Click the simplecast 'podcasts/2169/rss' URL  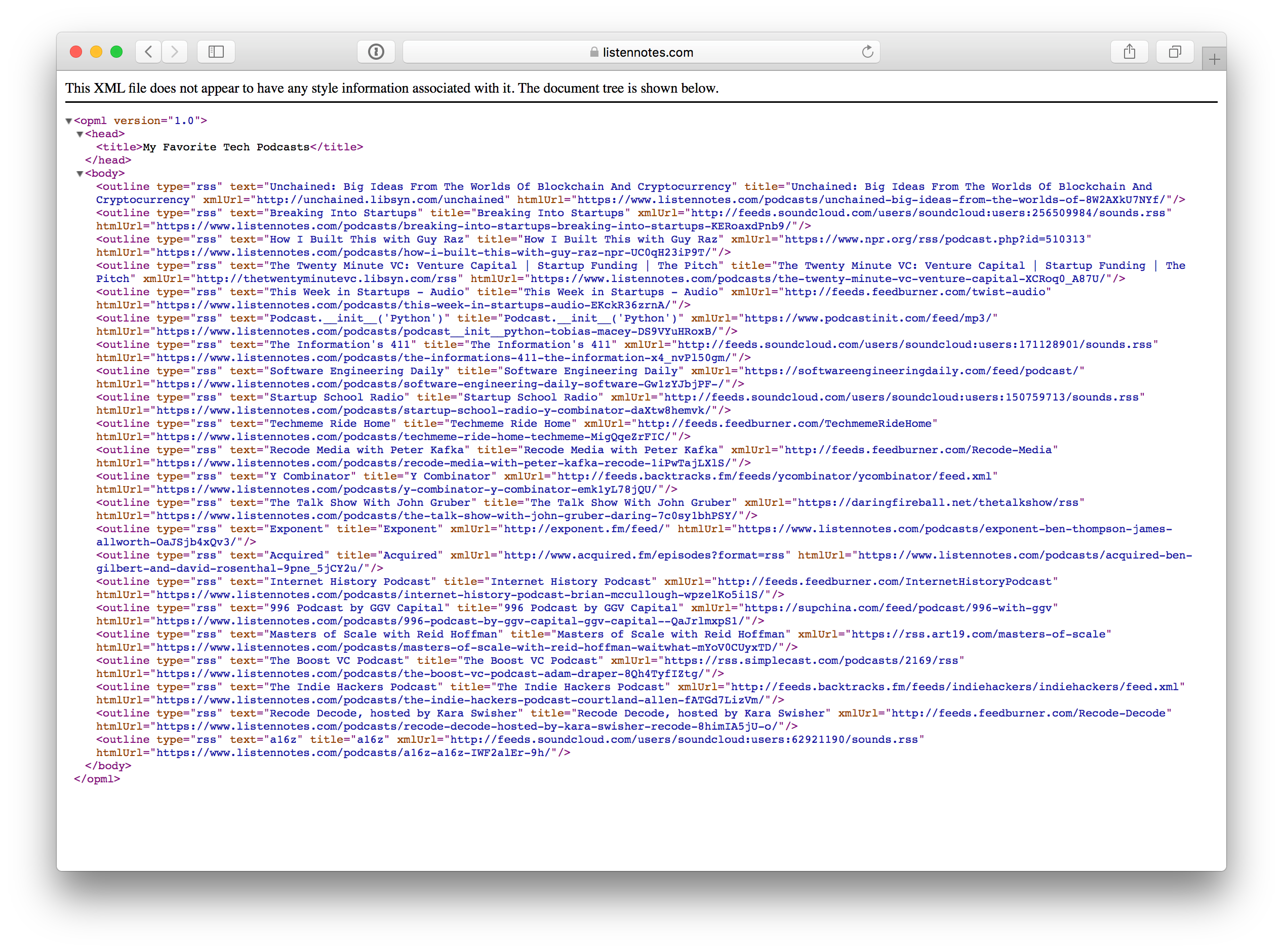click(x=811, y=660)
